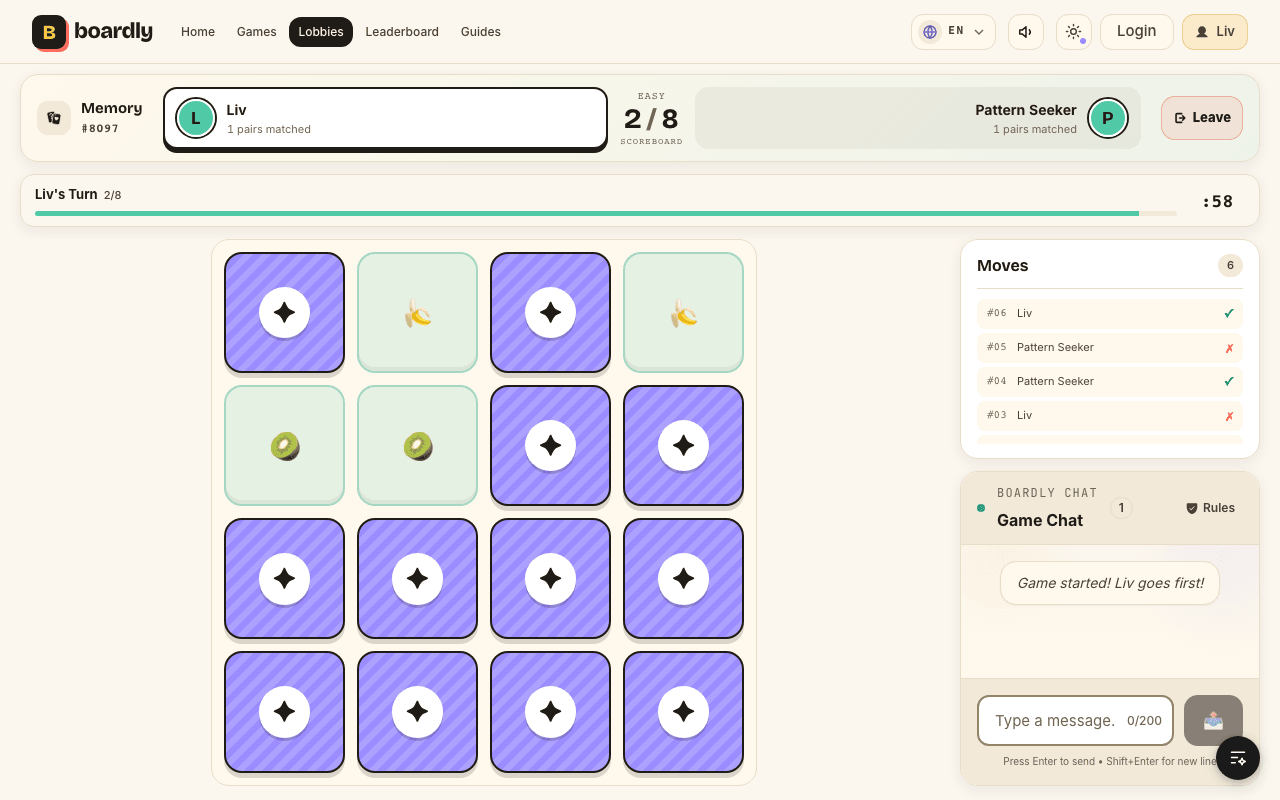Select move #03 Liv row
This screenshot has width=1280, height=800.
point(1110,415)
